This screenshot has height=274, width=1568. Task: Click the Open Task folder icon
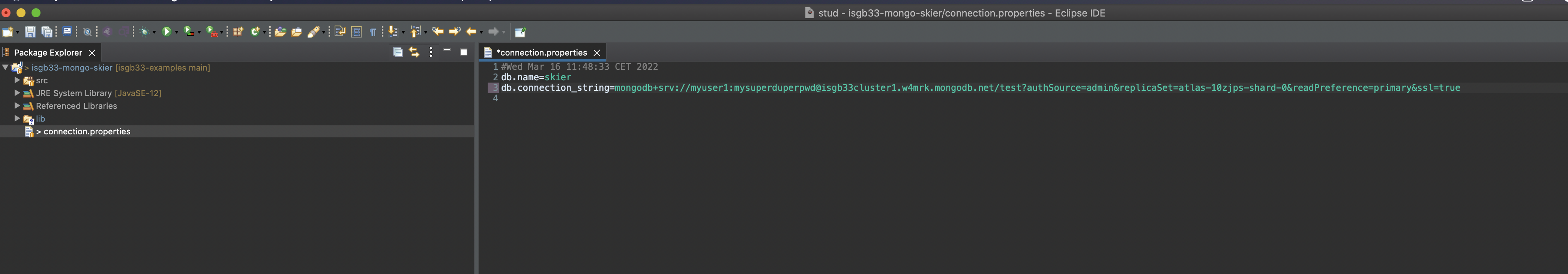tap(296, 32)
